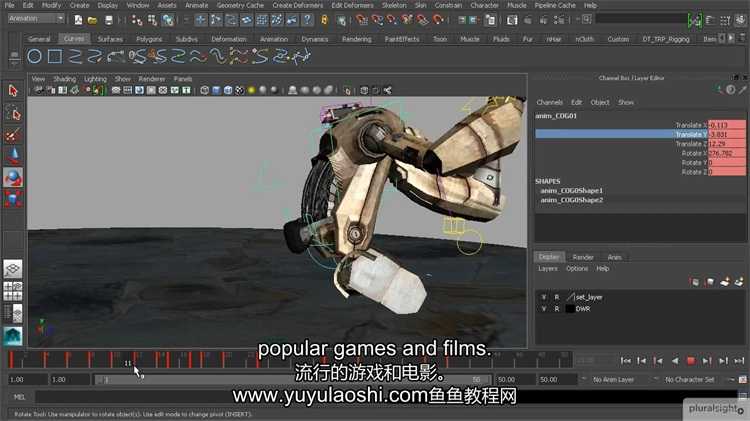Create a NURBS circle from the shelf
750x421 pixels.
pos(34,56)
